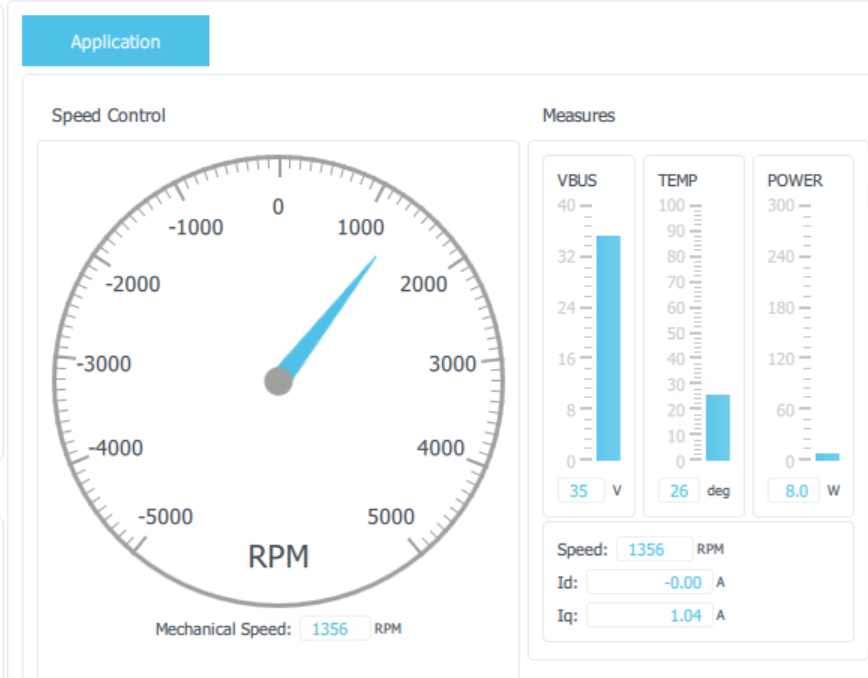
Task: Select the Id current value field
Action: tap(649, 582)
